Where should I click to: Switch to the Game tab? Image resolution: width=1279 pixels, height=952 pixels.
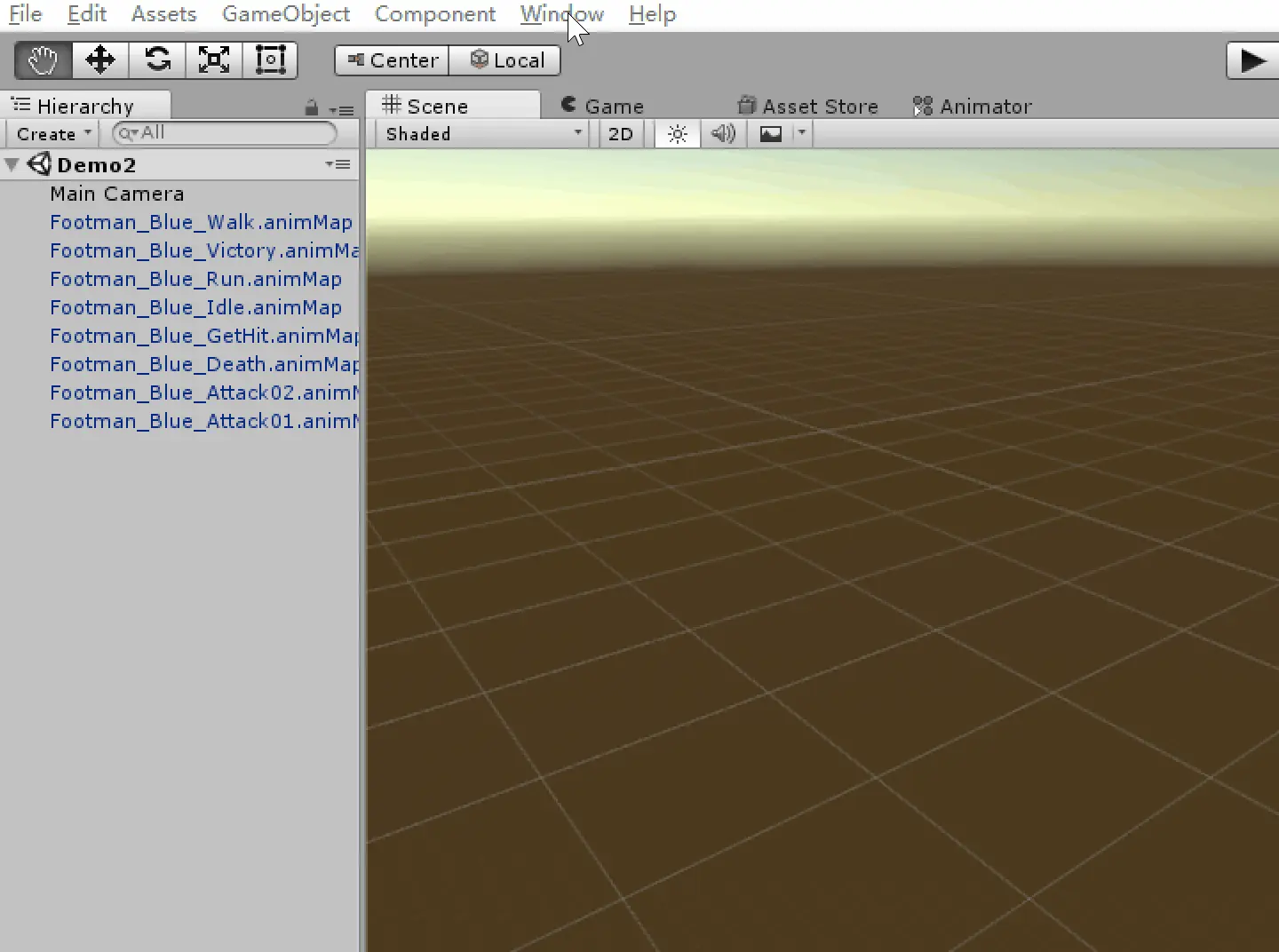tap(602, 106)
